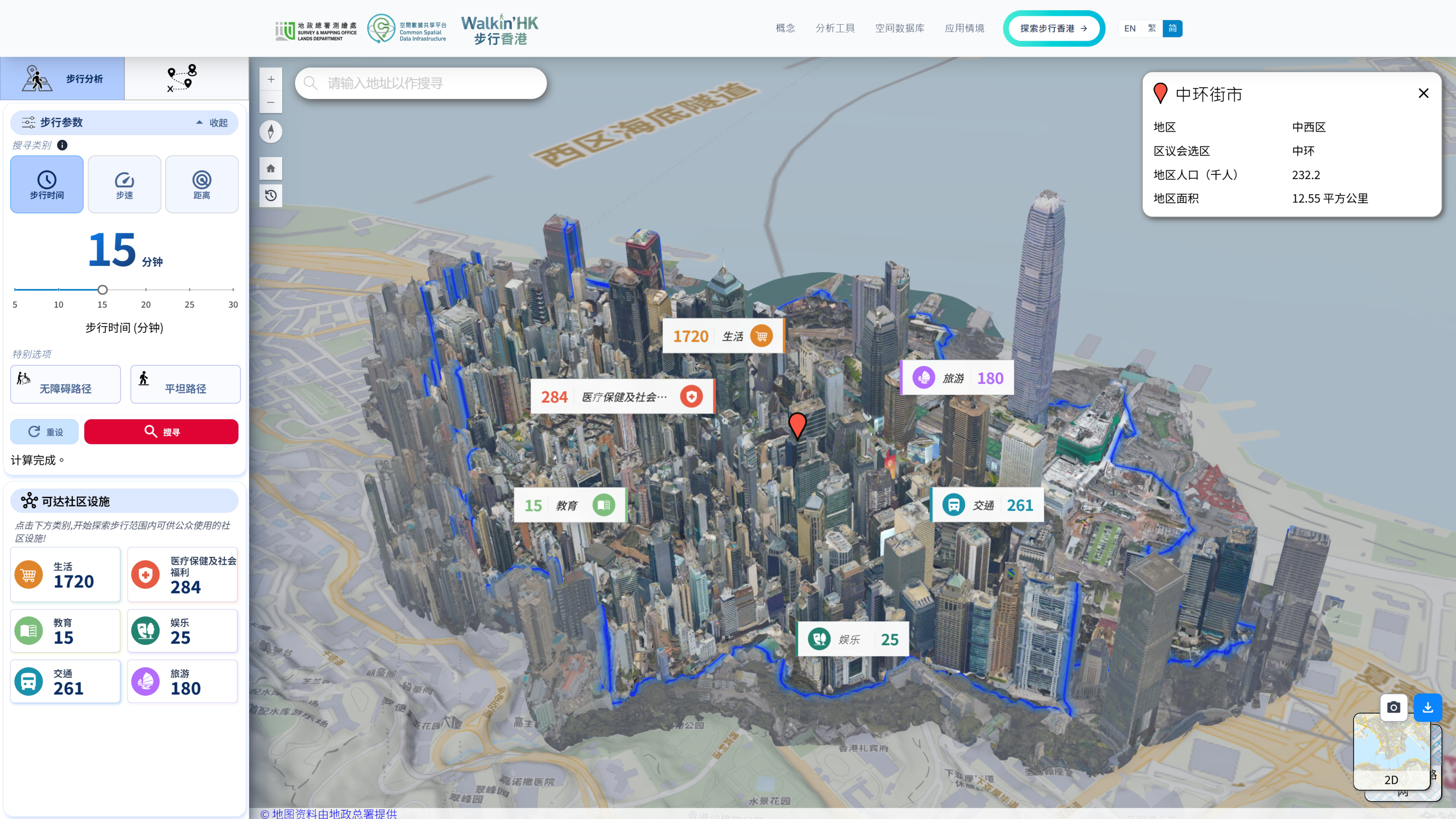Open the 分析工具 menu

coord(835,28)
